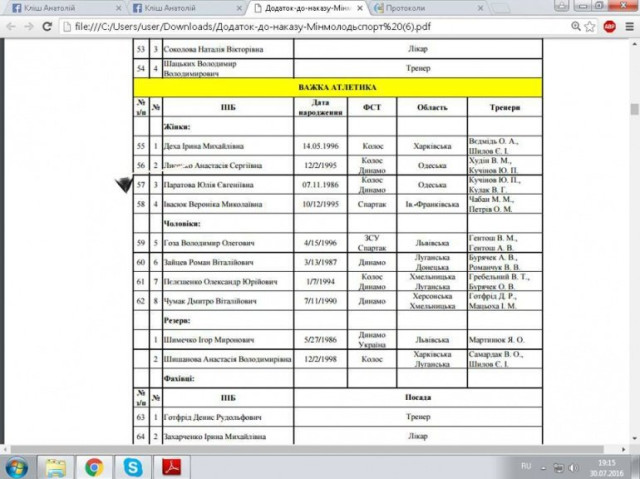The image size is (640, 479).
Task: Open Adobe Reader from the taskbar
Action: [171, 466]
